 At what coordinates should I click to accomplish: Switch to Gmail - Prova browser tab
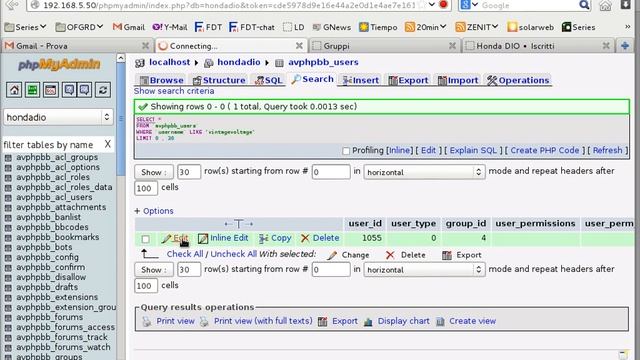(77, 46)
